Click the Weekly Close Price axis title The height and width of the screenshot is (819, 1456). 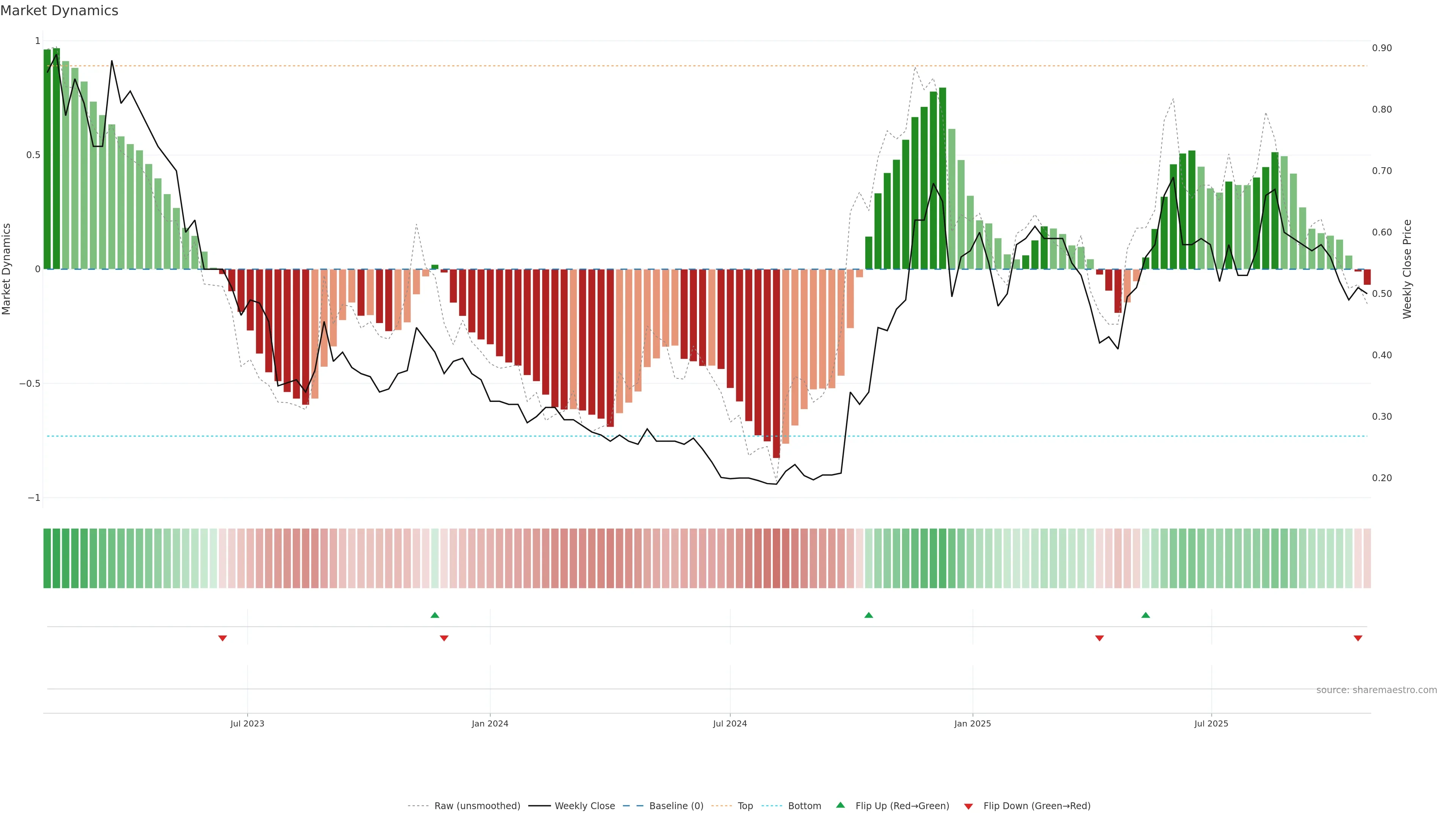1407,269
